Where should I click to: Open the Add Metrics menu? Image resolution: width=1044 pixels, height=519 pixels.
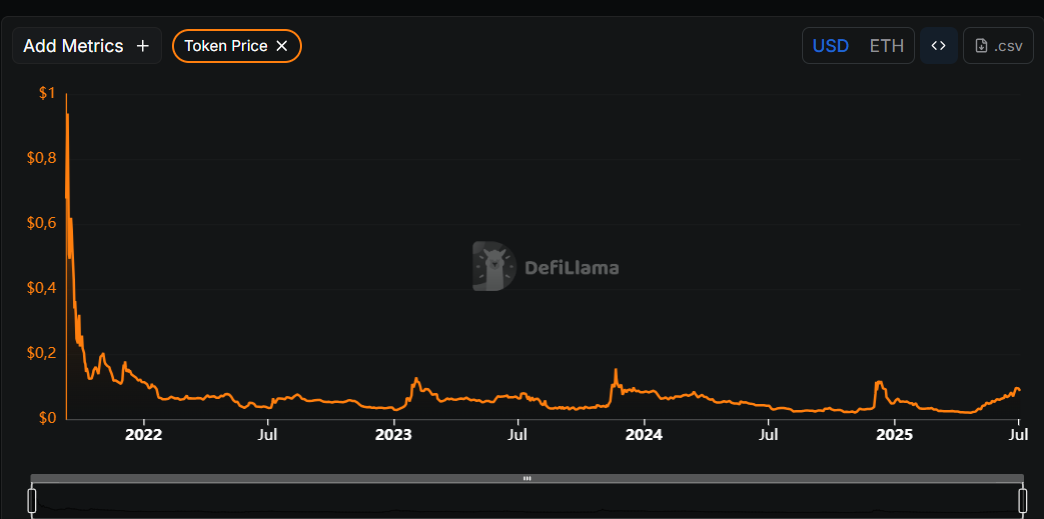(x=87, y=46)
